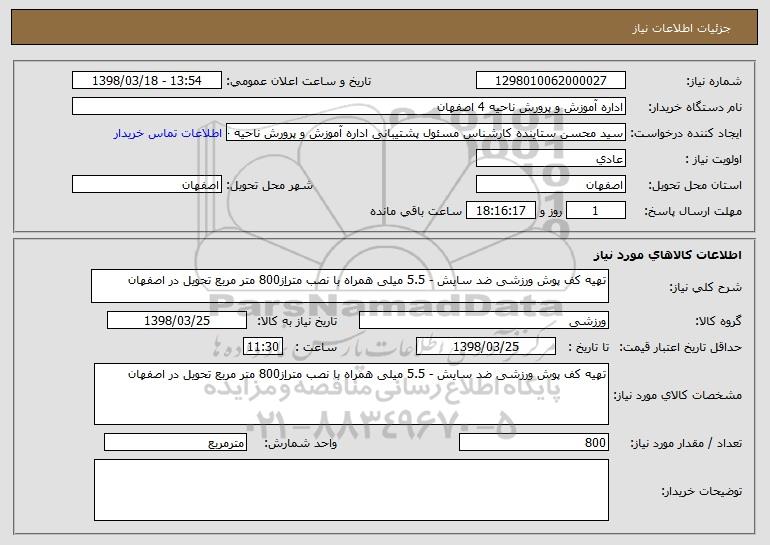Click the header title جزئیات اطلاعات نیاز

(x=681, y=28)
